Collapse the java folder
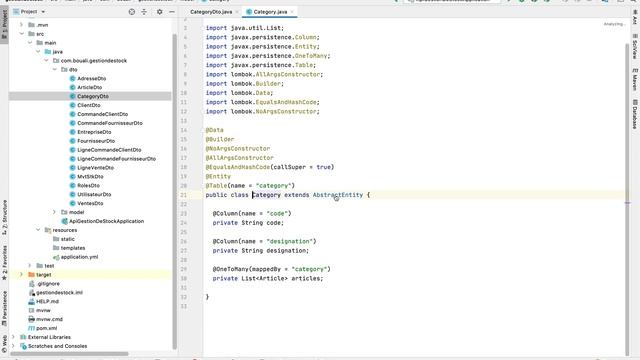 [38, 52]
